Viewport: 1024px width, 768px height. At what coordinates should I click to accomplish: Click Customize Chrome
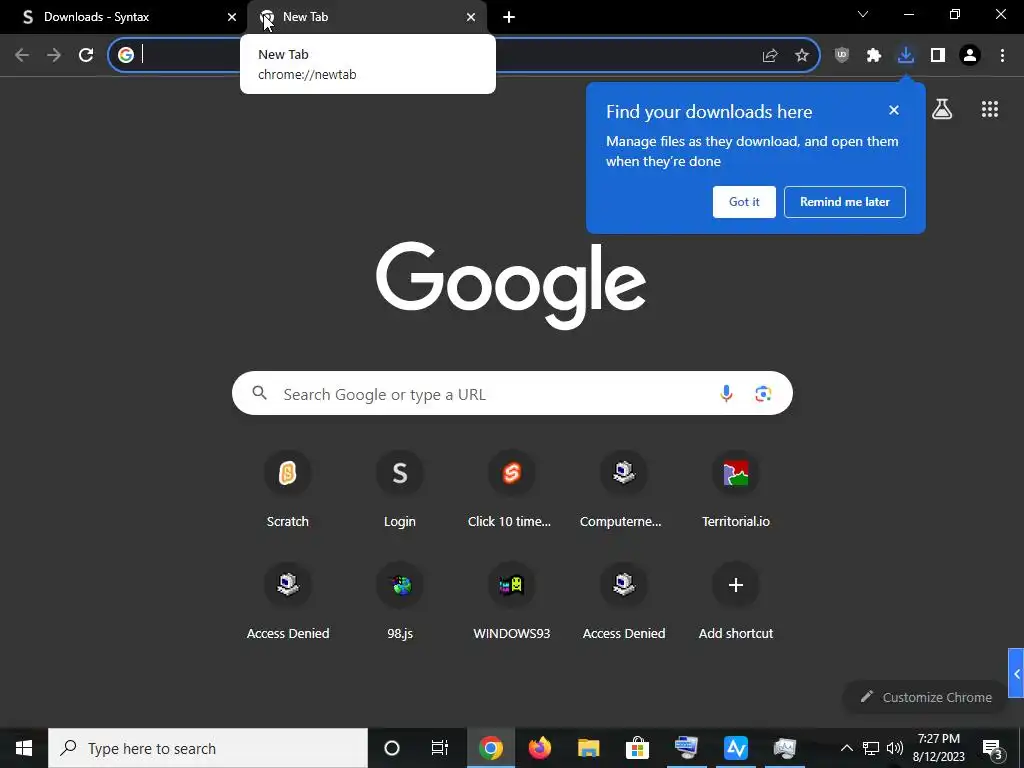coord(927,697)
